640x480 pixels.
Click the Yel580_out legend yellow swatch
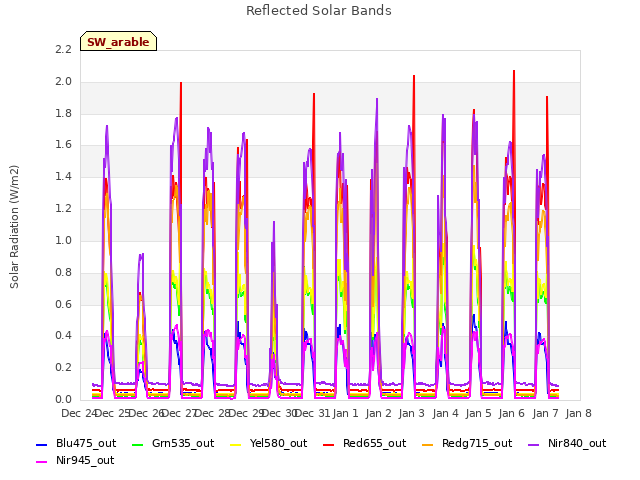coord(236,444)
